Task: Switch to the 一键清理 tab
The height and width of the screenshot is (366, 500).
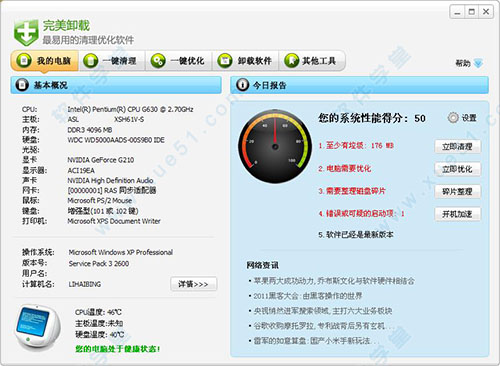Action: click(112, 61)
